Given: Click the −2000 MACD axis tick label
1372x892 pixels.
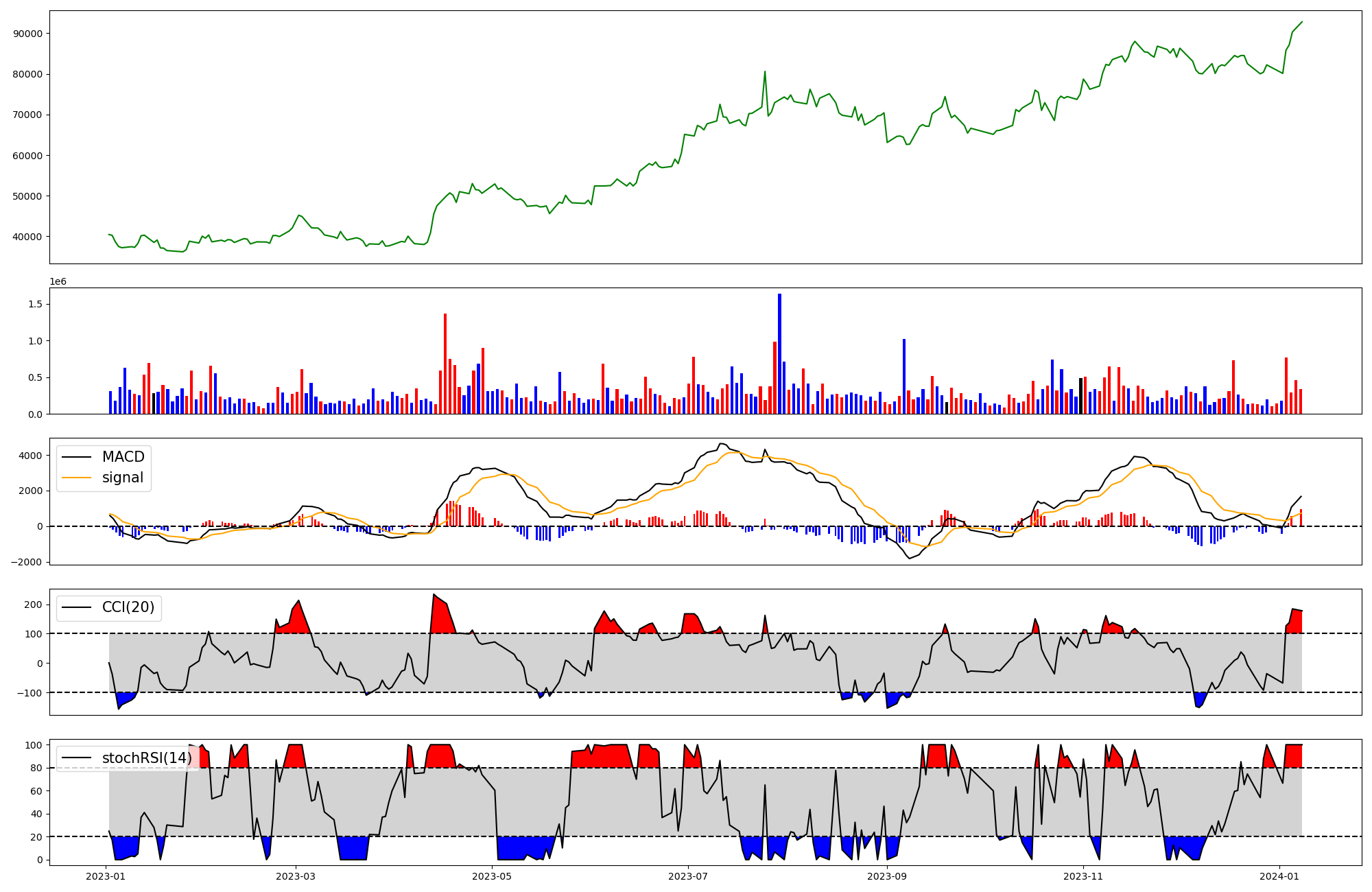Looking at the screenshot, I should 26,562.
